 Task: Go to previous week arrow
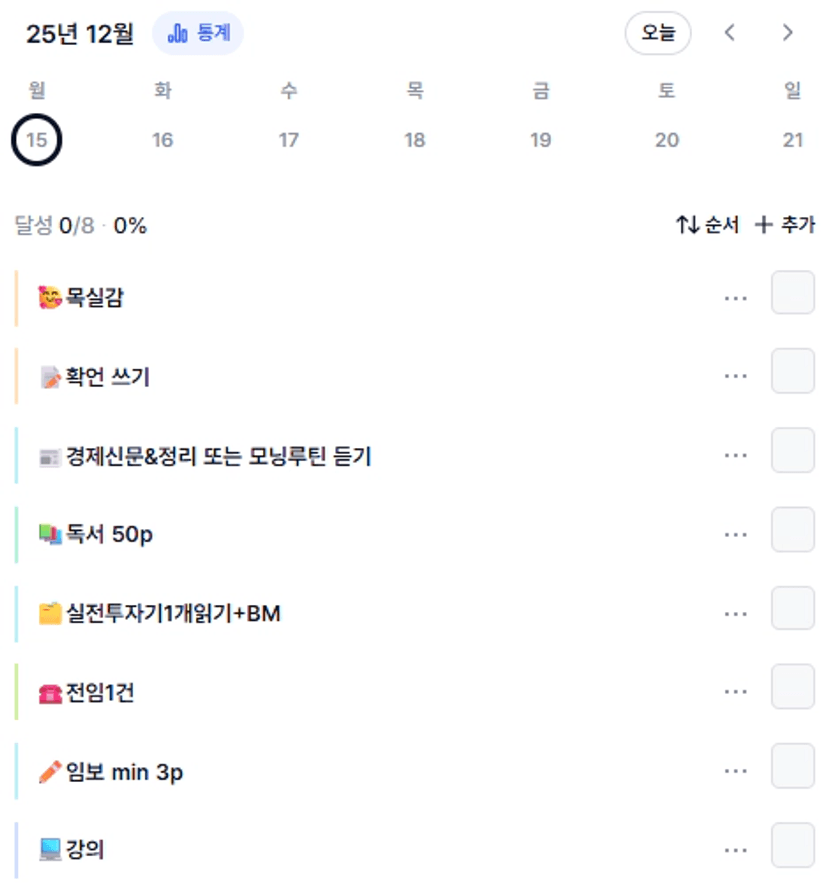[x=730, y=33]
